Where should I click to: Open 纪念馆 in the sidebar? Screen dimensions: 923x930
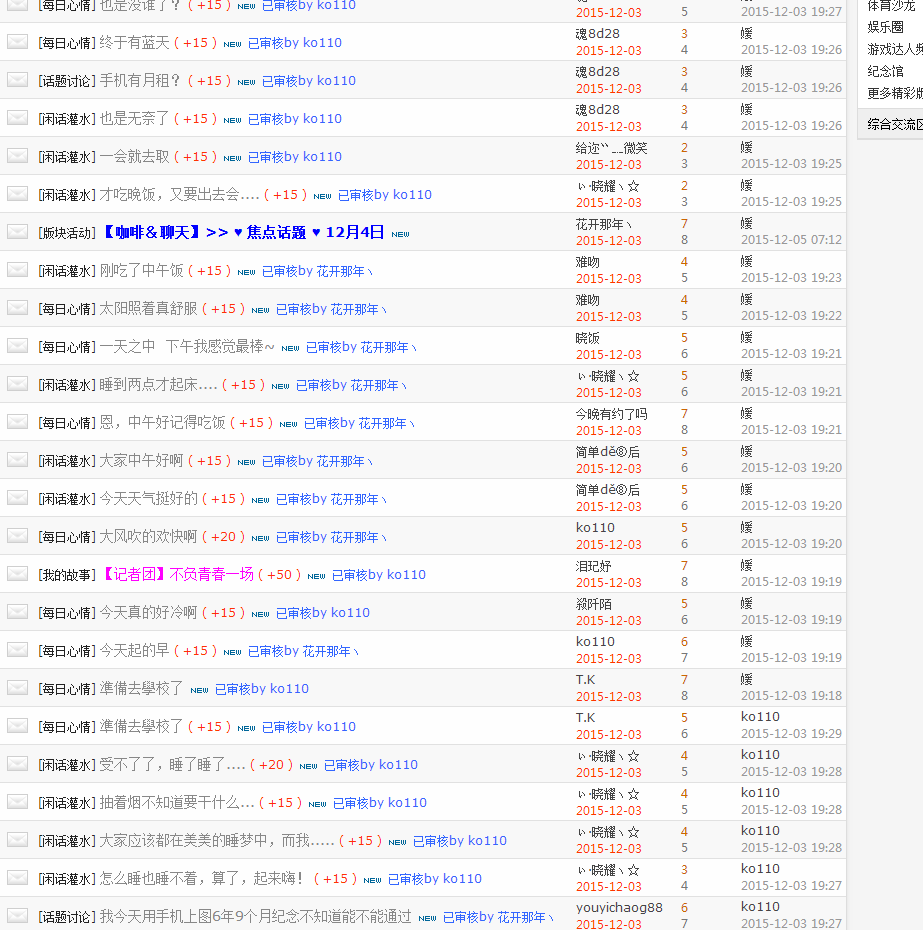886,72
